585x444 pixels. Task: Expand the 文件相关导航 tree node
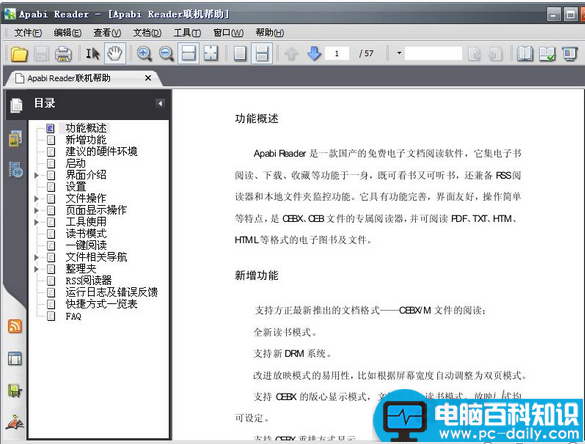pyautogui.click(x=37, y=257)
